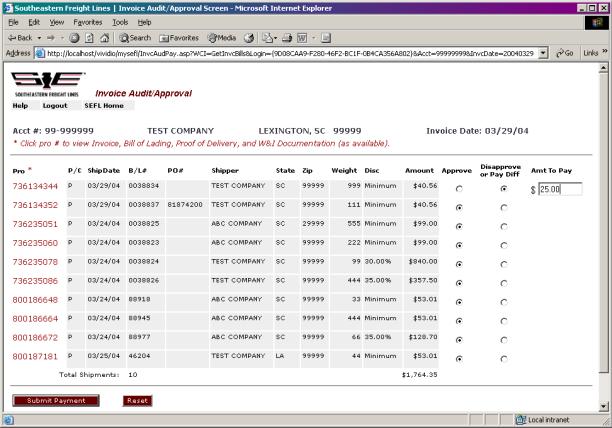
Task: Select Disapprove radio for Pro 736134352
Action: (x=503, y=207)
